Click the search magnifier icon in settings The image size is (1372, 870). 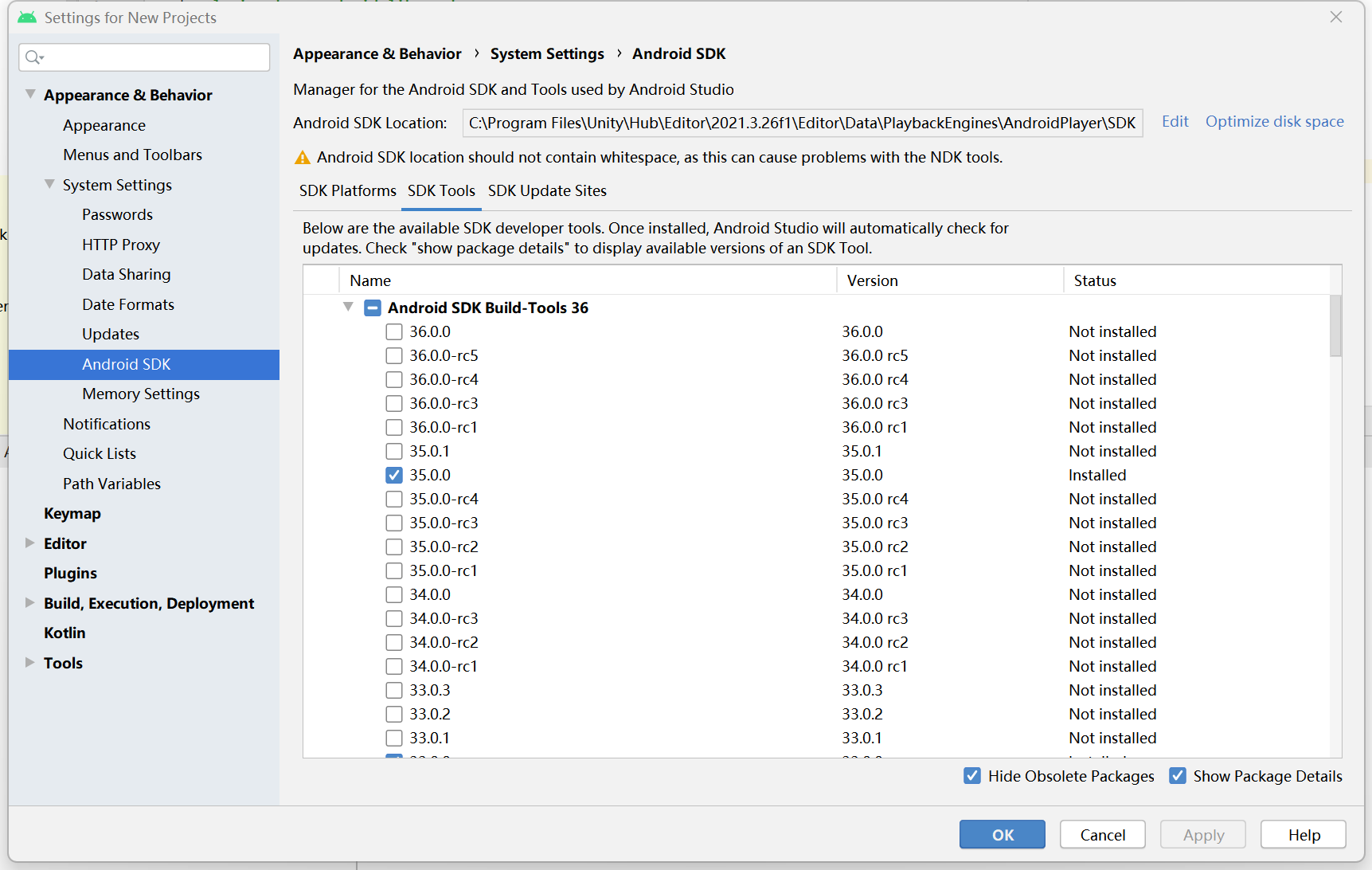tap(34, 57)
